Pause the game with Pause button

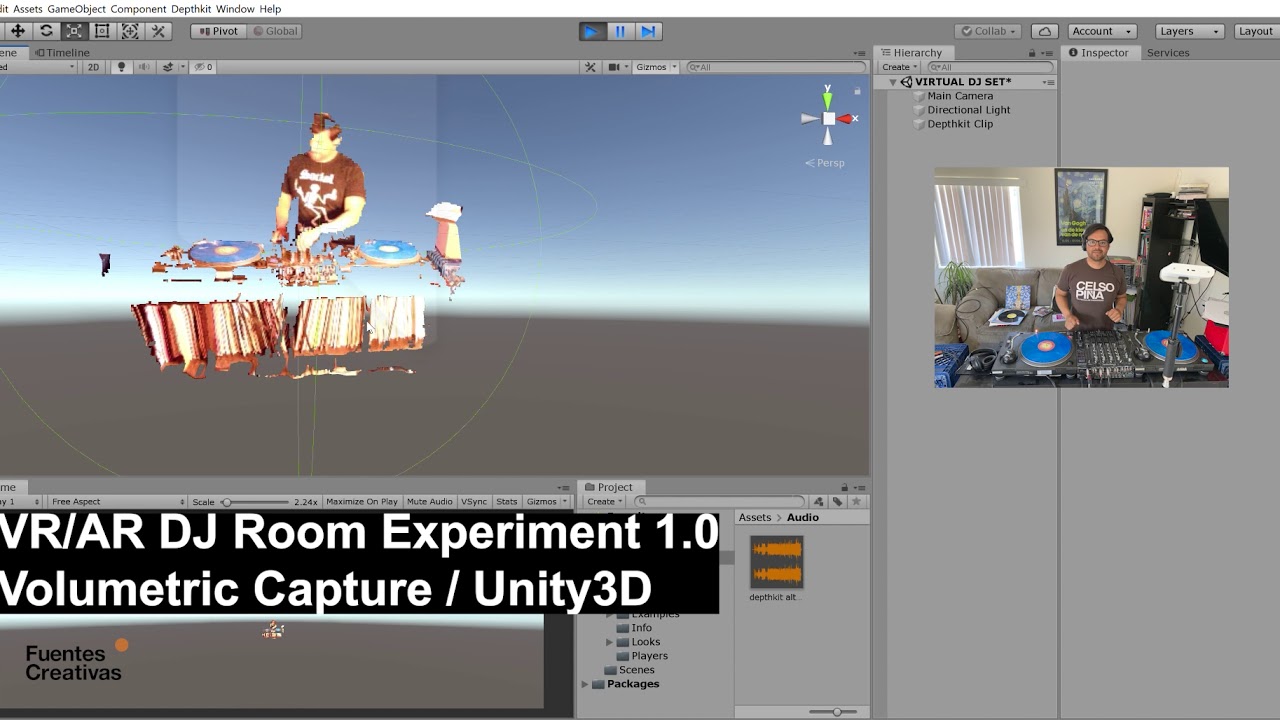point(620,31)
